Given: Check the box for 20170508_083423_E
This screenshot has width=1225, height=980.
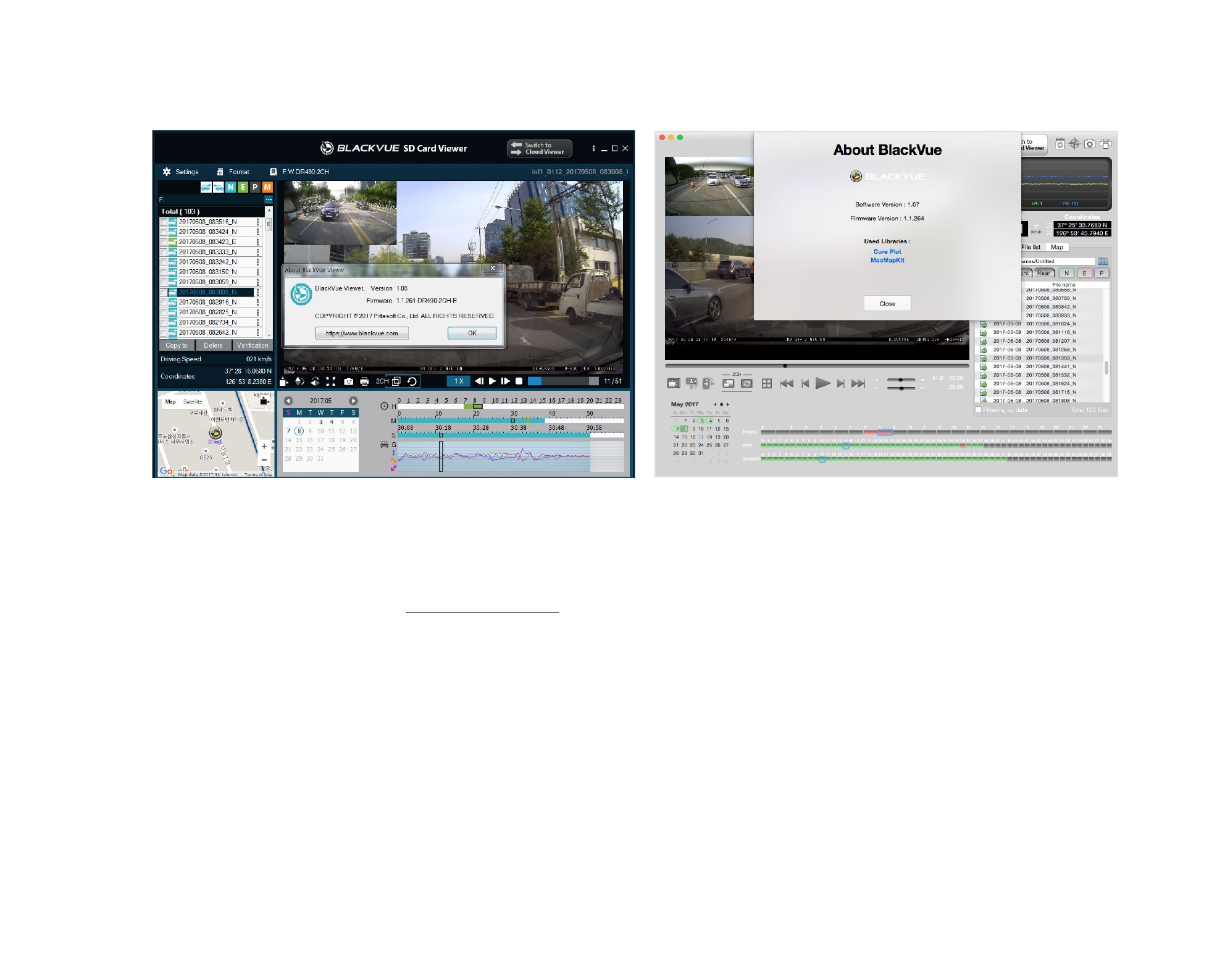Looking at the screenshot, I should pyautogui.click(x=164, y=242).
